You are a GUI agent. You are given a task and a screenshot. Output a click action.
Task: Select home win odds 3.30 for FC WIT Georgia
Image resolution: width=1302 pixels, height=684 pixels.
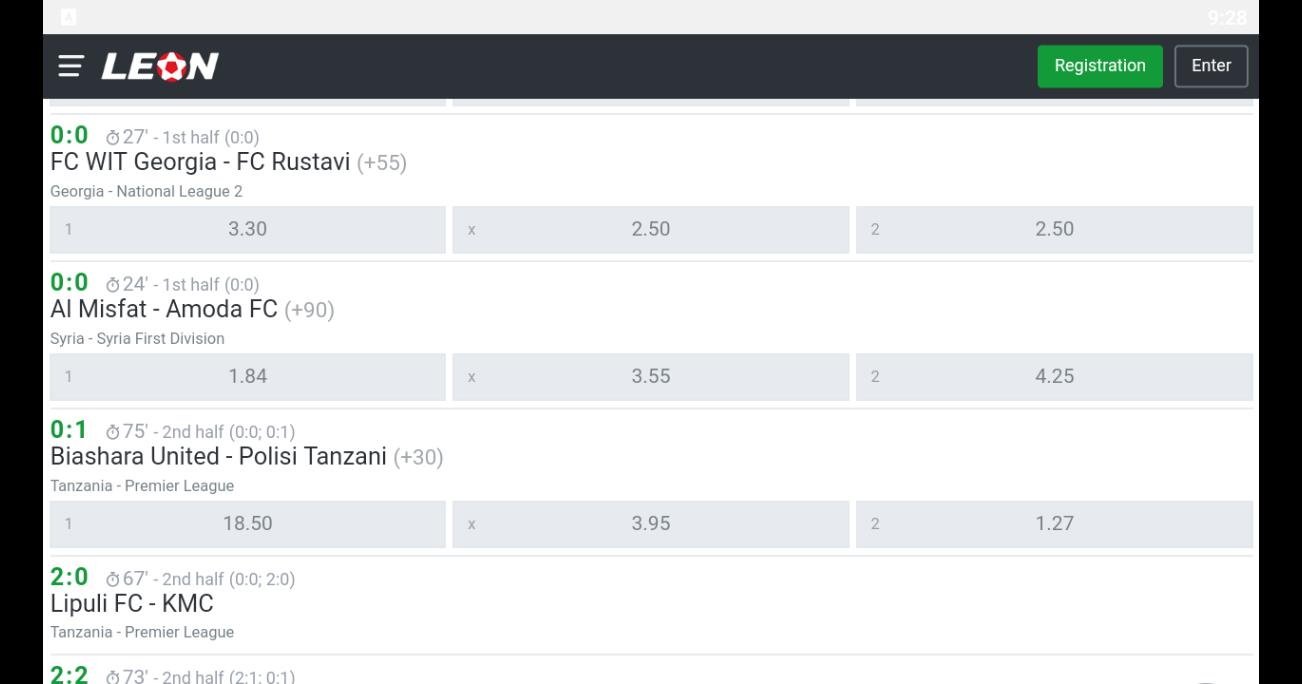(x=248, y=230)
